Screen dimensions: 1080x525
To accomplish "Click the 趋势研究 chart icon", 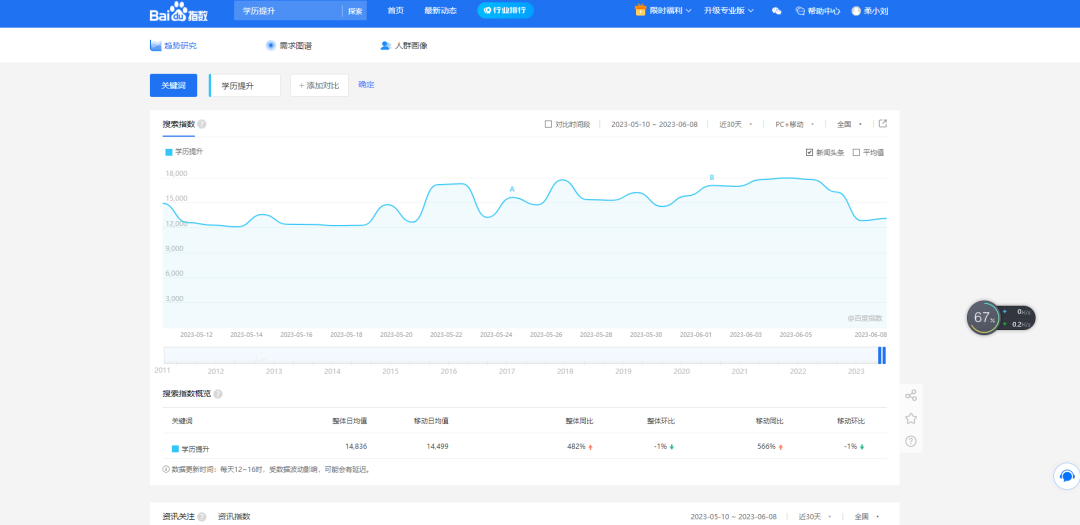I will coord(155,45).
